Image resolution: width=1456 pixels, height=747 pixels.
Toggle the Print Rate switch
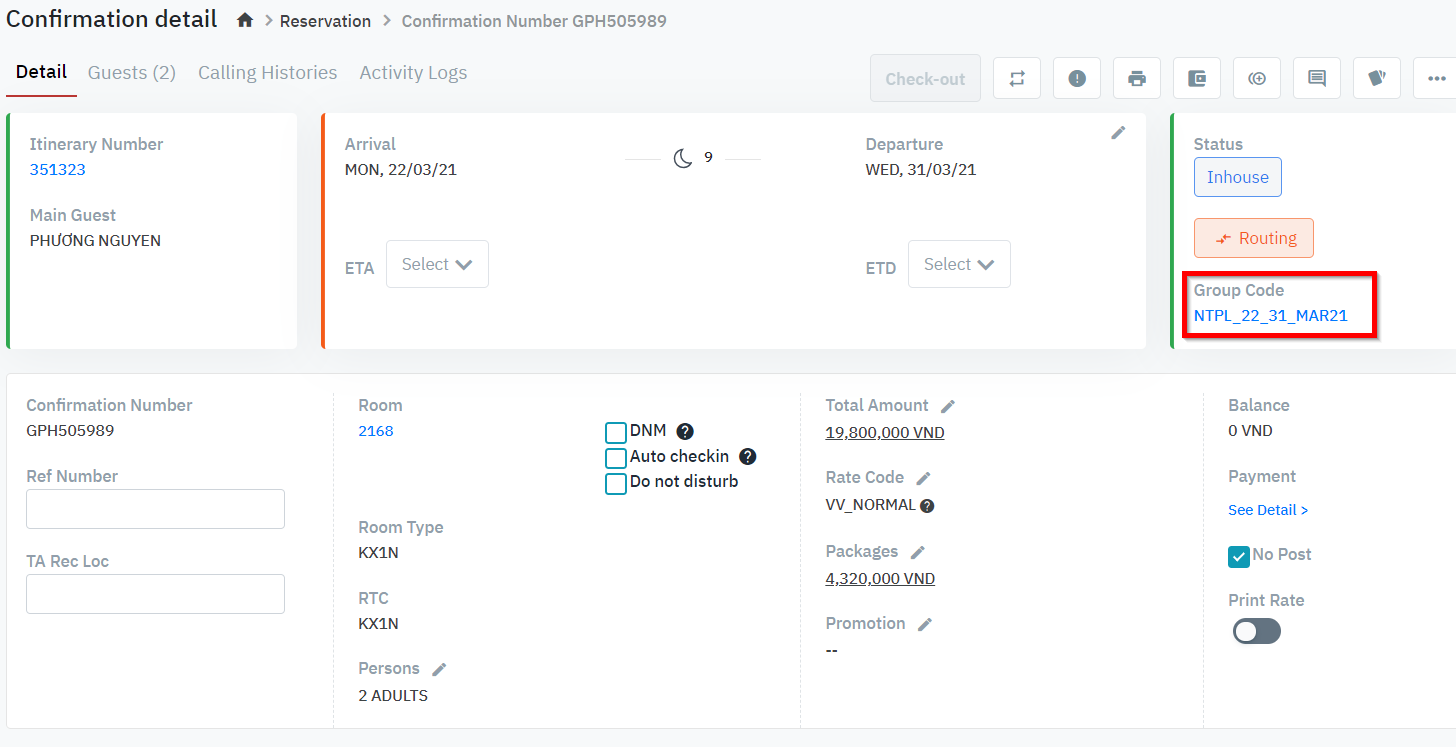[x=1256, y=631]
